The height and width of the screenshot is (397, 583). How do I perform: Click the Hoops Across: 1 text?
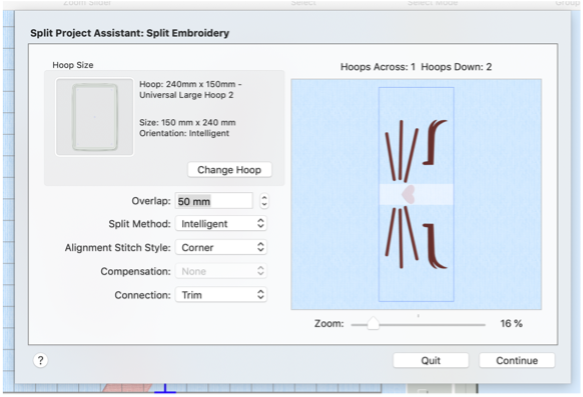pos(378,67)
